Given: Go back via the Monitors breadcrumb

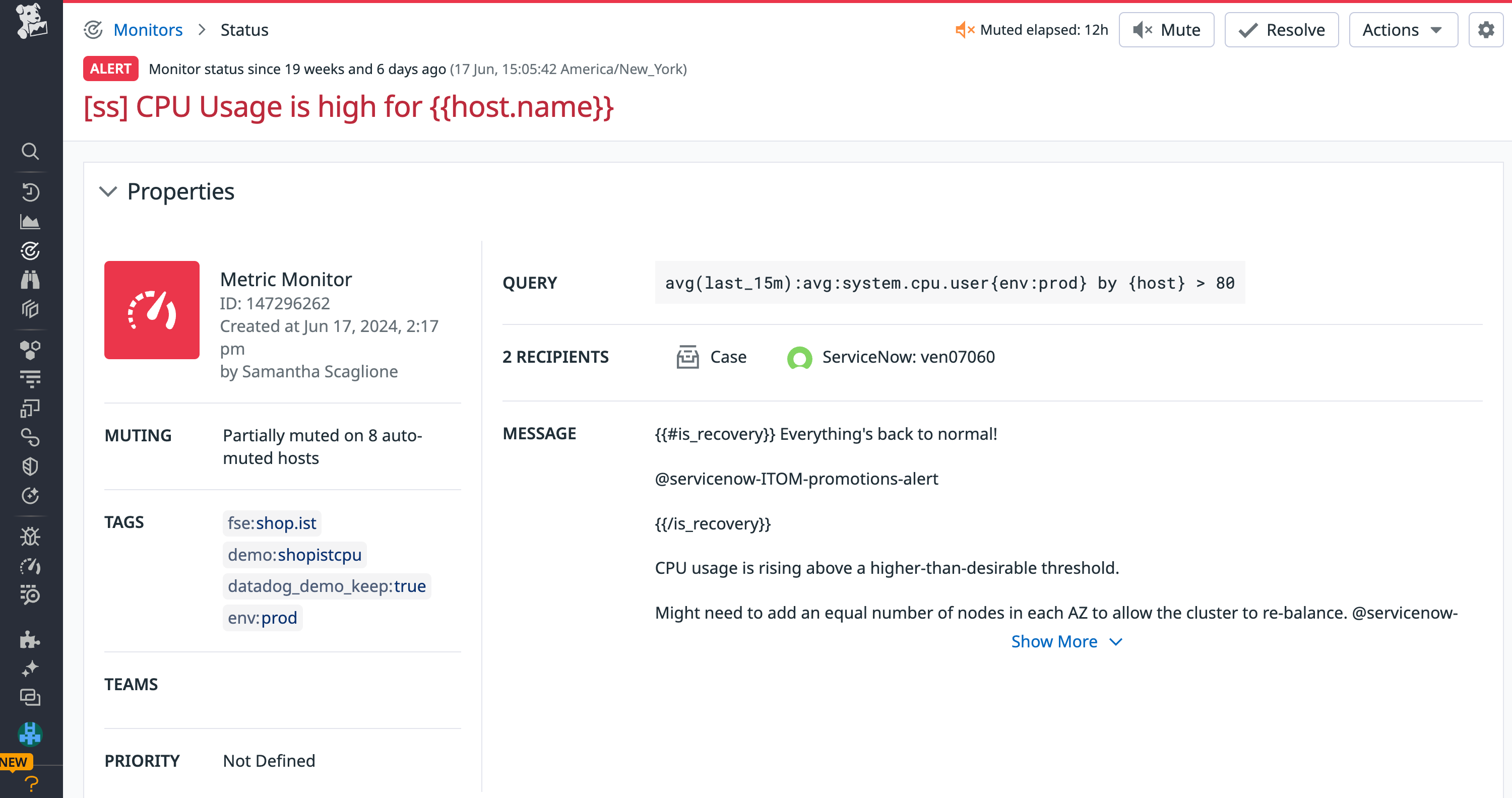Looking at the screenshot, I should click(x=148, y=29).
